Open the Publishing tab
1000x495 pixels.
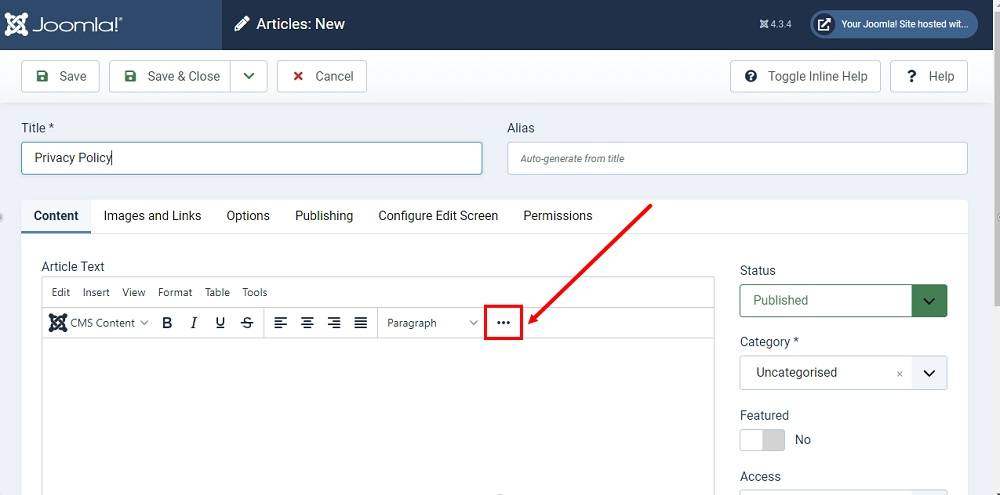pyautogui.click(x=324, y=216)
